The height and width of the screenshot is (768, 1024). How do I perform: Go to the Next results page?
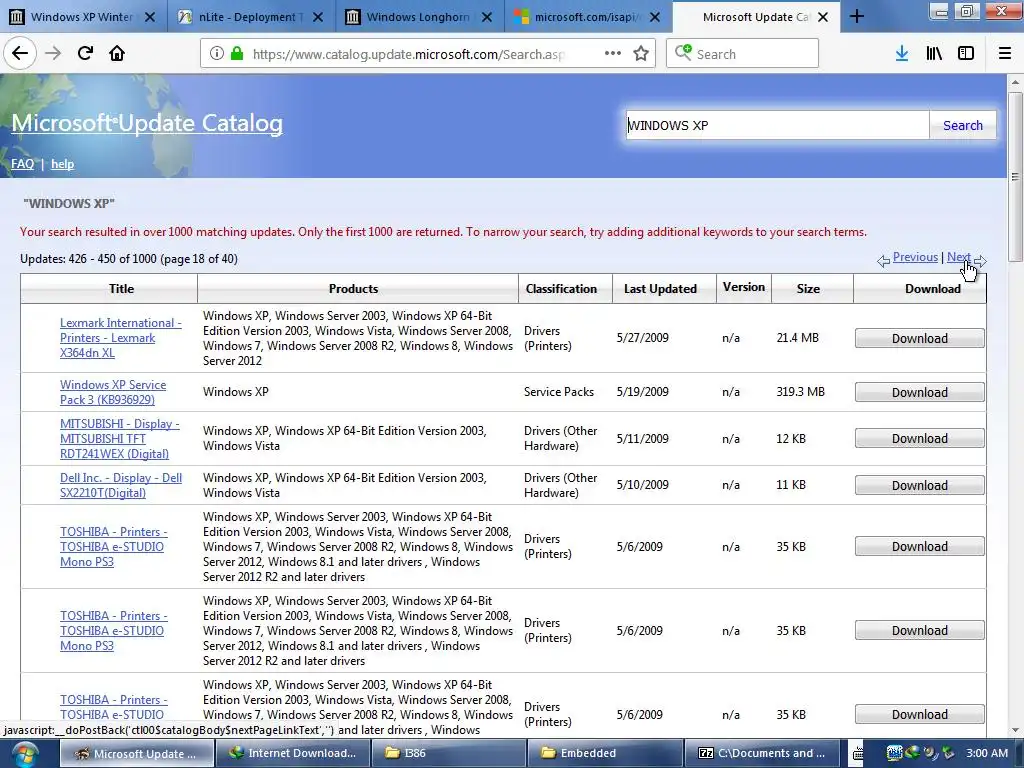coord(959,257)
